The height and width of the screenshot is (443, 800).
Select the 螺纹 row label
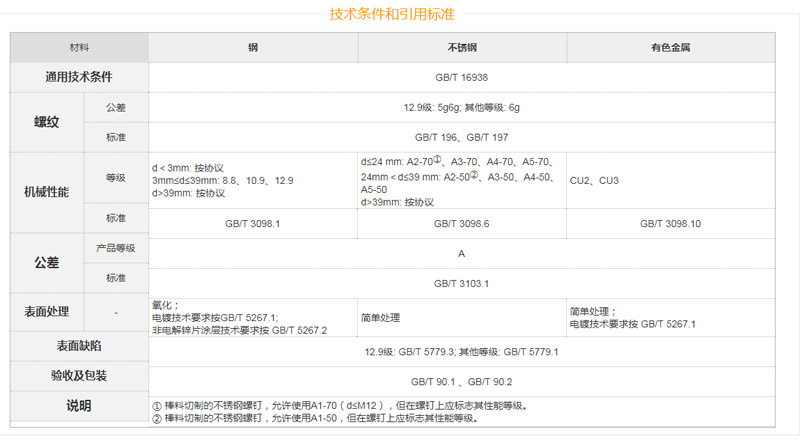[x=47, y=122]
